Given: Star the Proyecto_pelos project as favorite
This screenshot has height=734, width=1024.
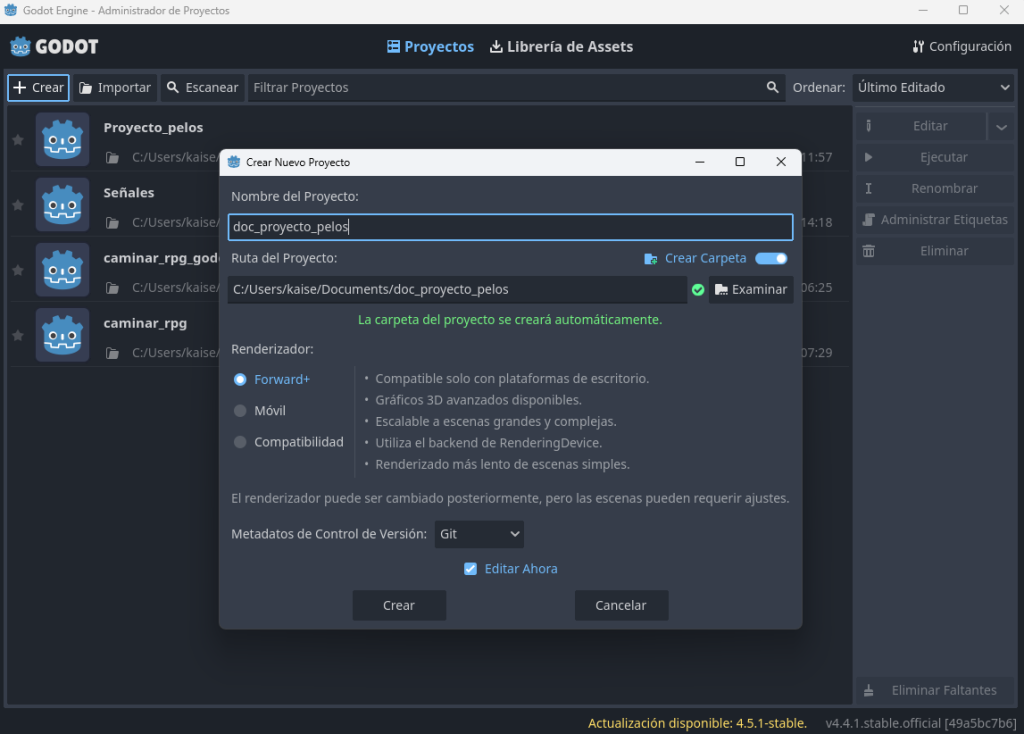Looking at the screenshot, I should pyautogui.click(x=17, y=140).
